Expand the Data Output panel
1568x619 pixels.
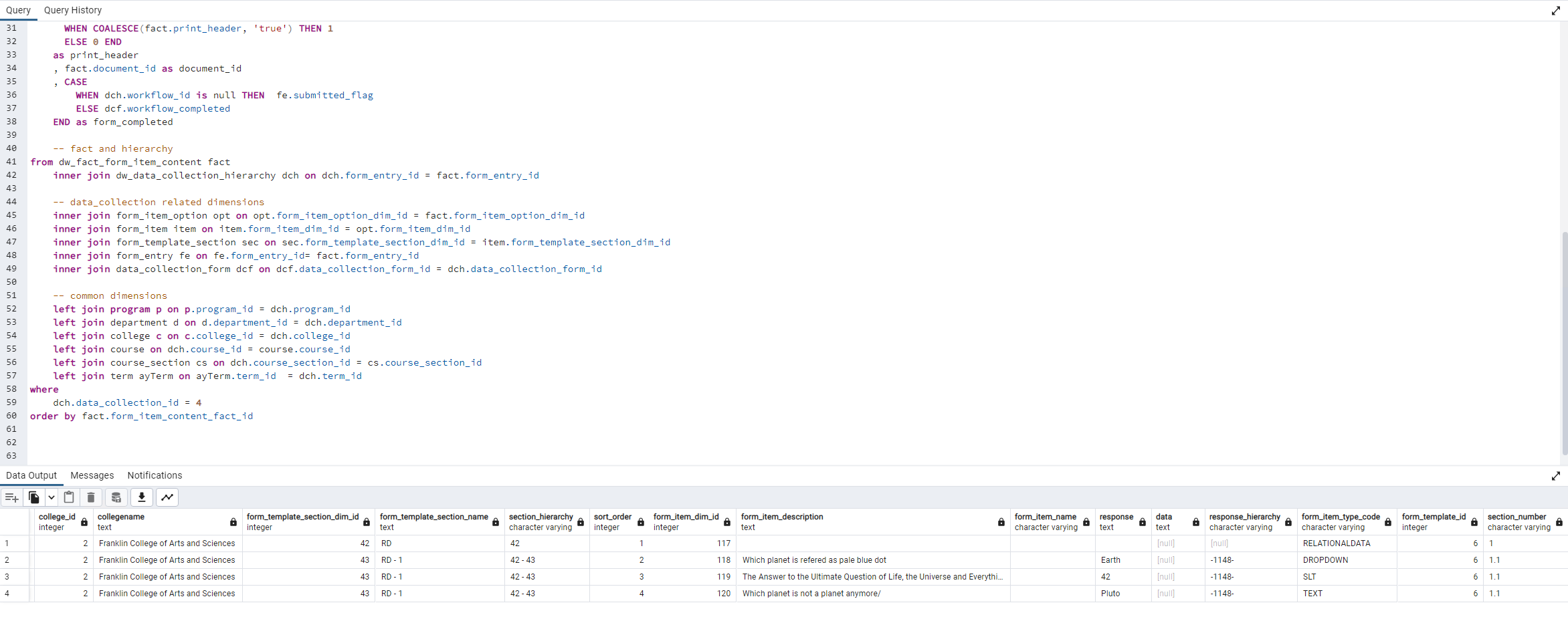1555,476
